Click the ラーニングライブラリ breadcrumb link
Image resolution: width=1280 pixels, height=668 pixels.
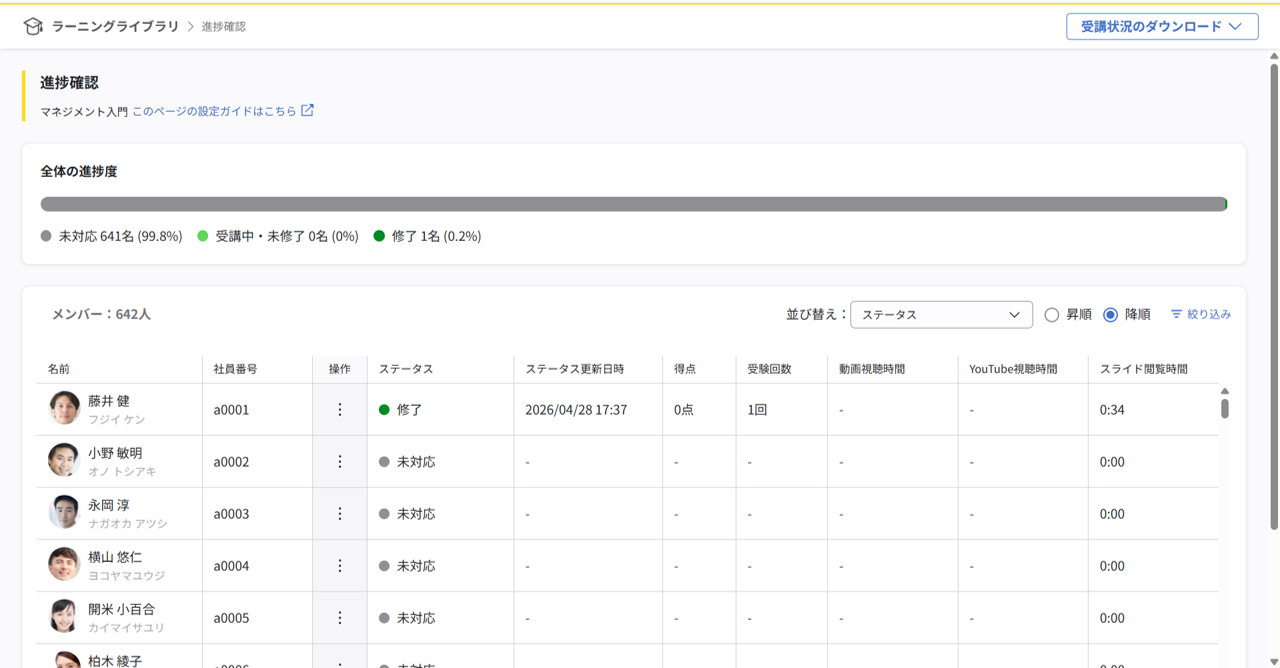(115, 27)
